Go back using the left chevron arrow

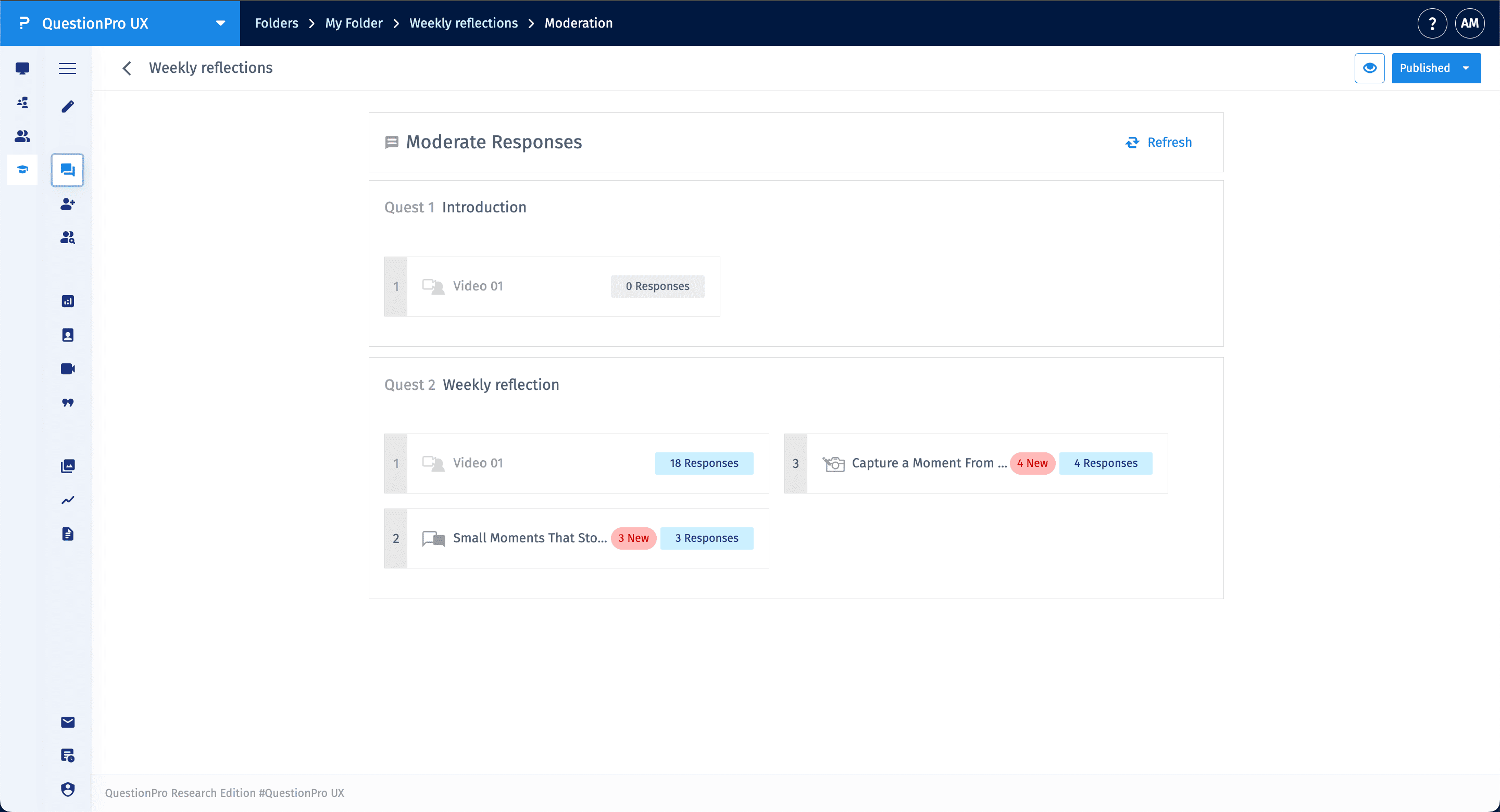pos(127,68)
